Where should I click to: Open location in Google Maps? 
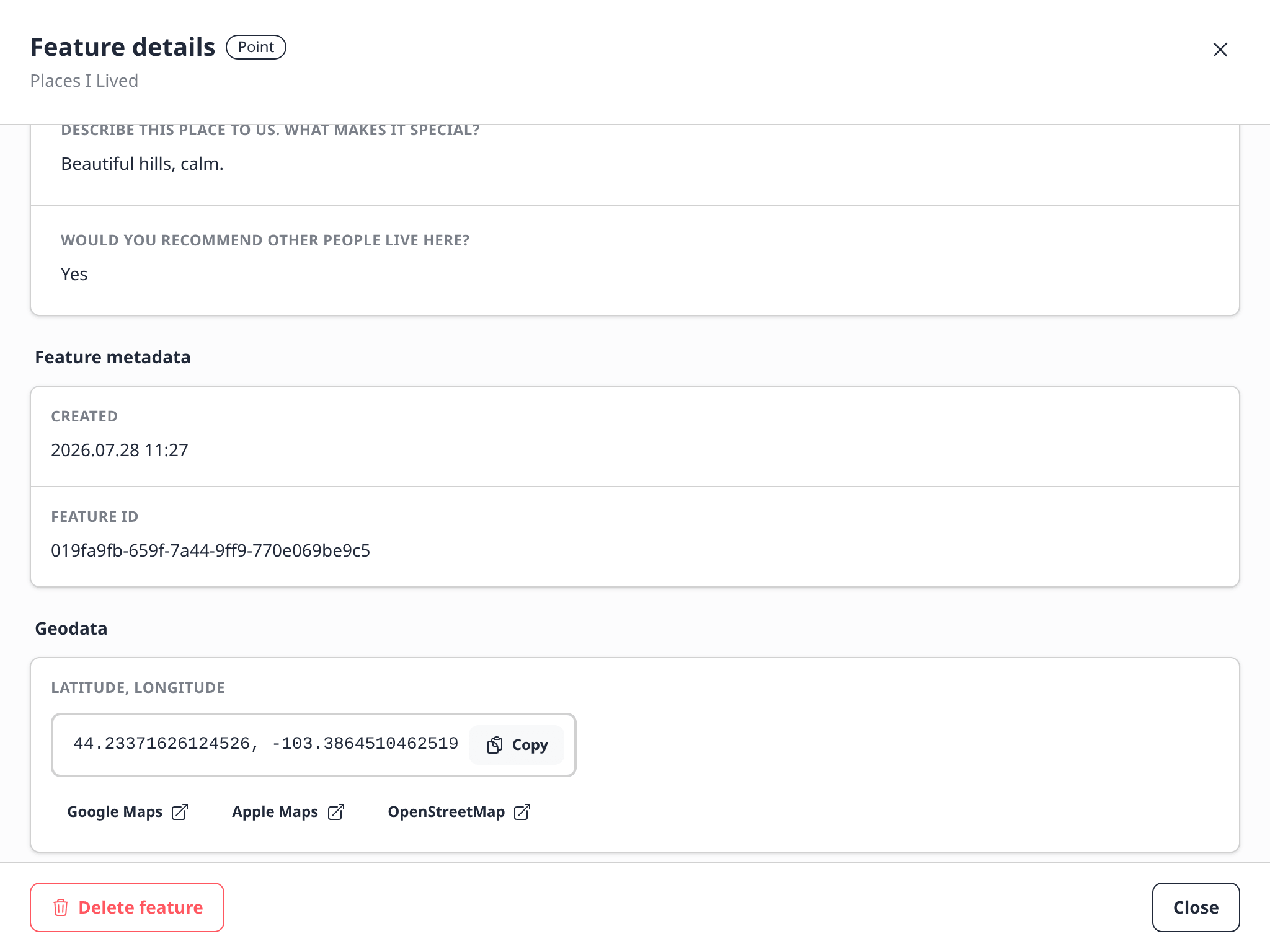tap(127, 812)
